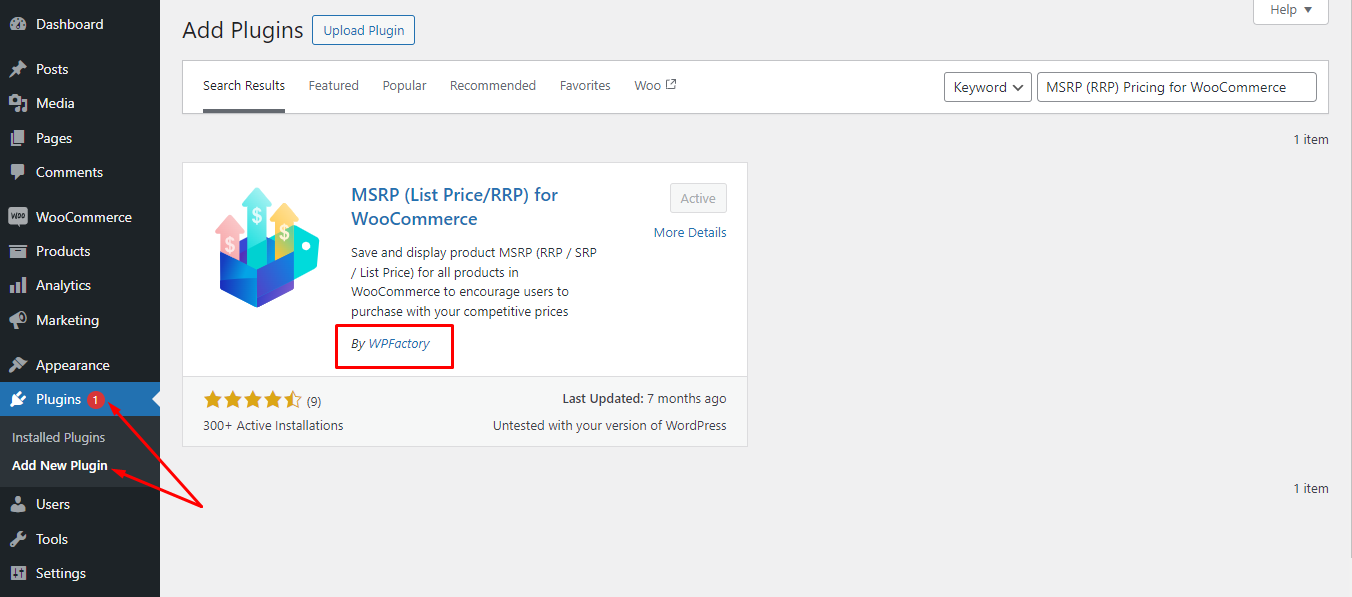Image resolution: width=1352 pixels, height=597 pixels.
Task: Open the Analytics menu item
Action: tap(80, 285)
